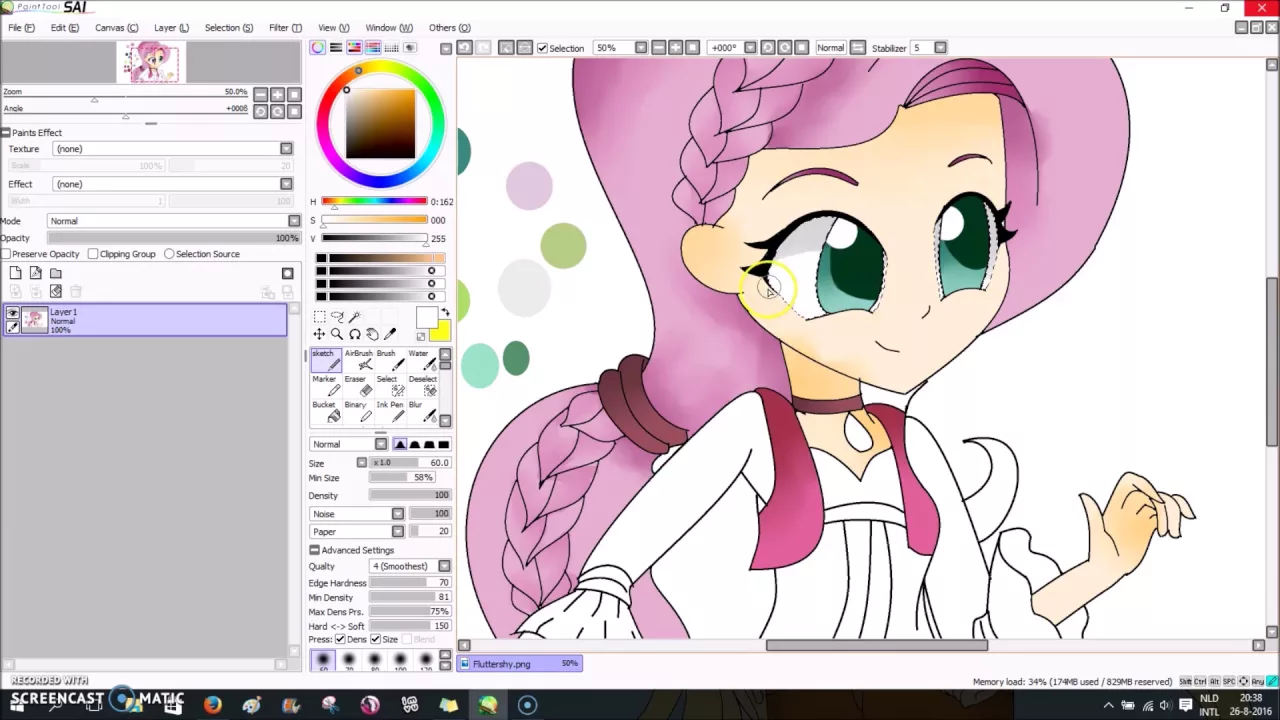Open the File menu
Viewport: 1280px width, 720px height.
click(20, 28)
